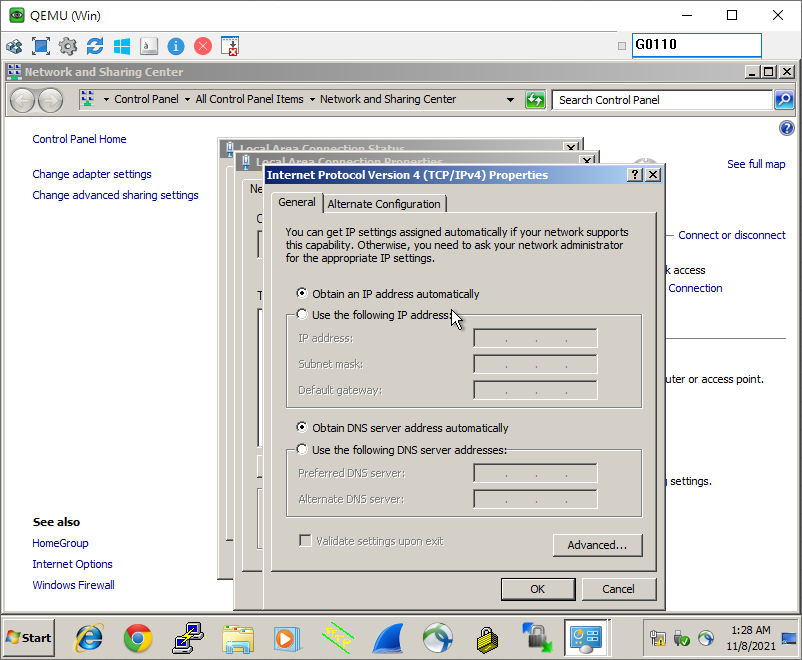Expand the Control Panel breadcrumb arrow
The height and width of the screenshot is (660, 802).
click(187, 100)
